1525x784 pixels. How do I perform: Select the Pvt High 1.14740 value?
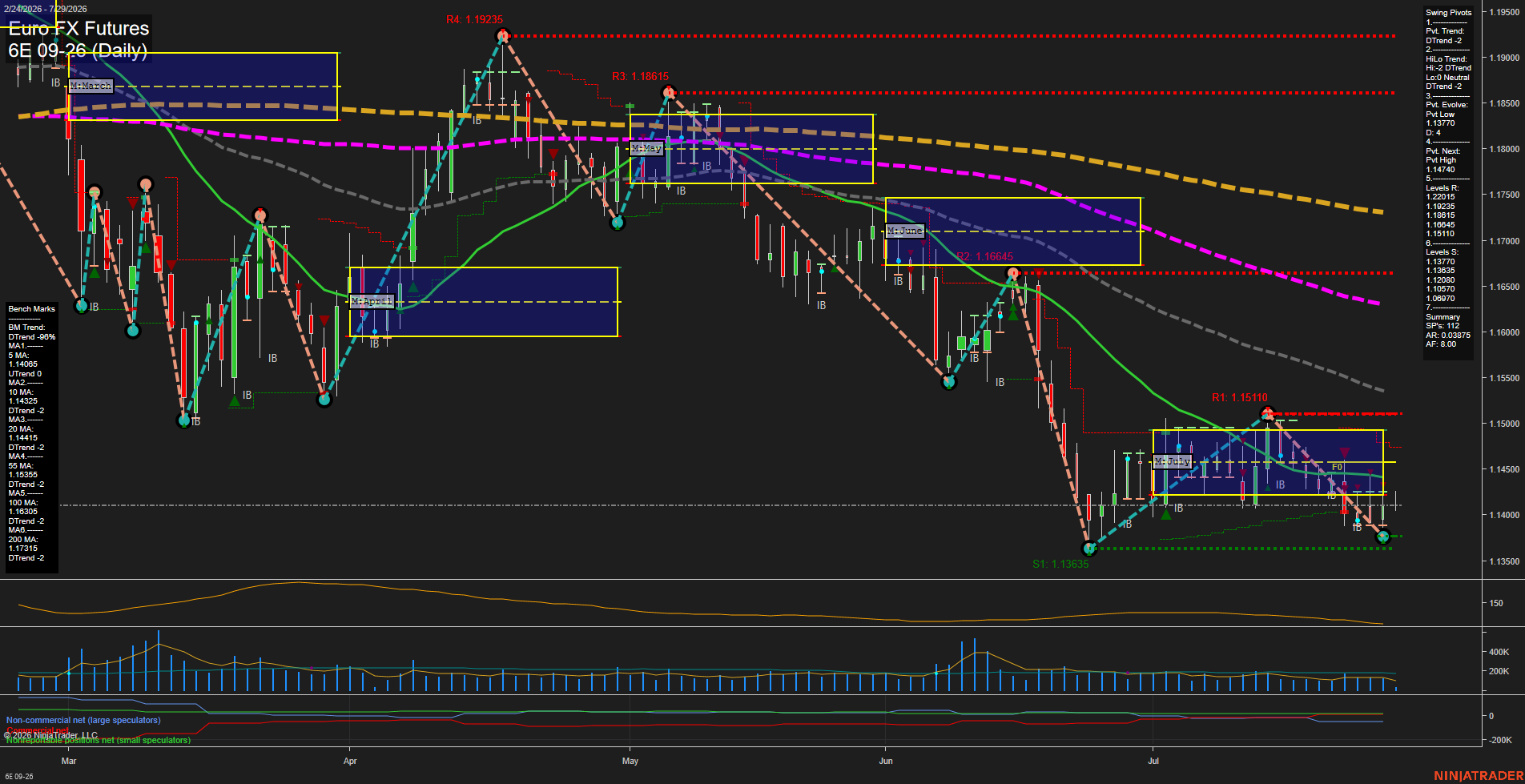(1440, 170)
